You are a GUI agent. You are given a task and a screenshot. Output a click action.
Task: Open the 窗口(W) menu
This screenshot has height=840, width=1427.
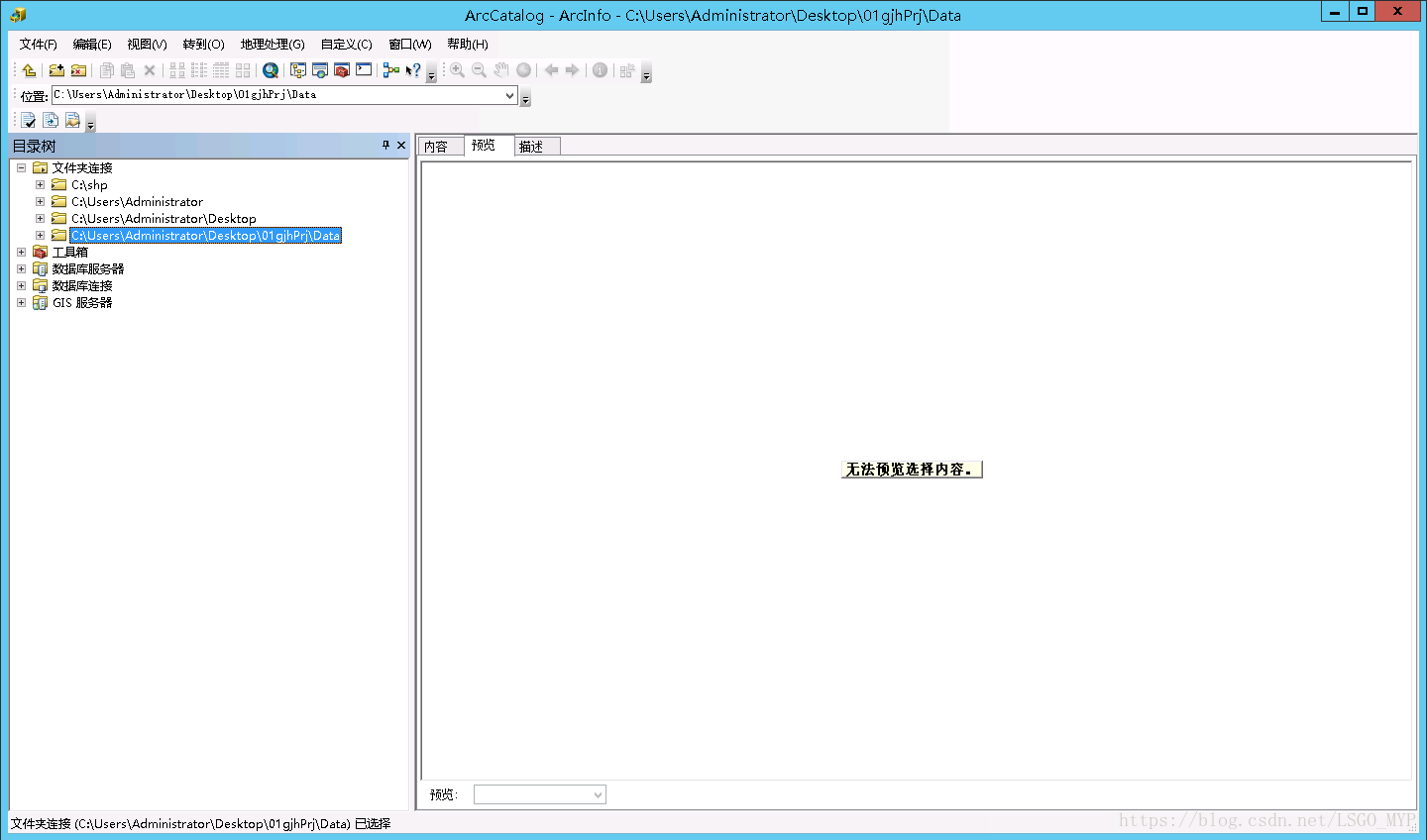tap(410, 45)
